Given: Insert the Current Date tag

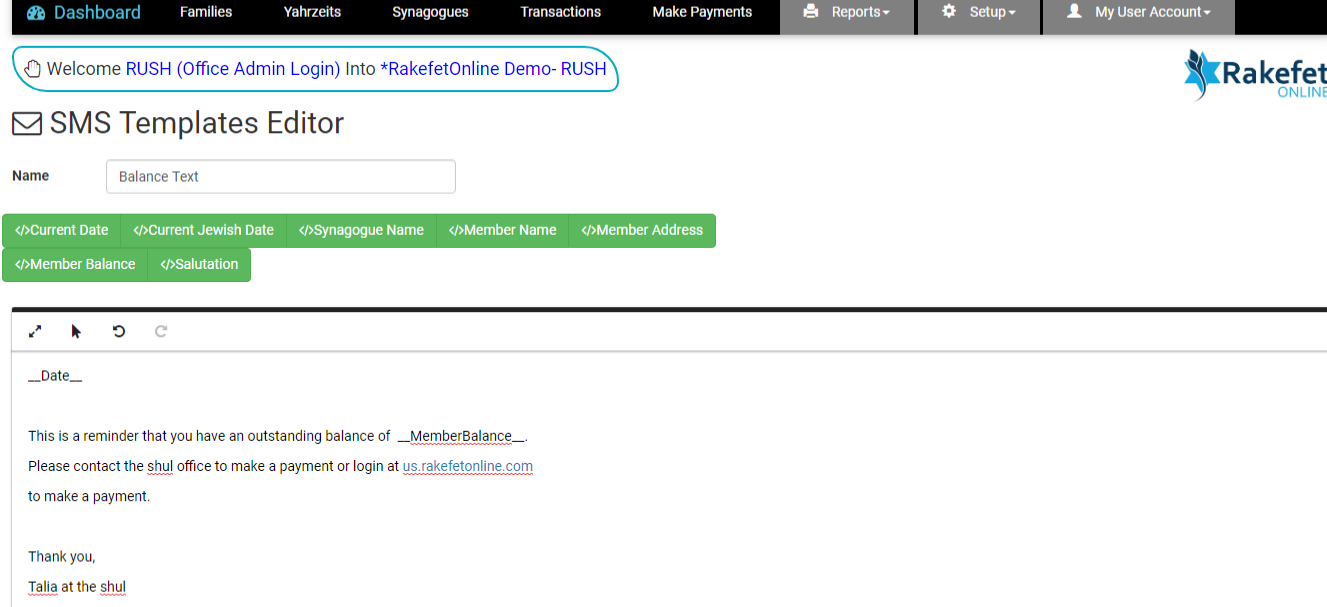Looking at the screenshot, I should coord(62,230).
